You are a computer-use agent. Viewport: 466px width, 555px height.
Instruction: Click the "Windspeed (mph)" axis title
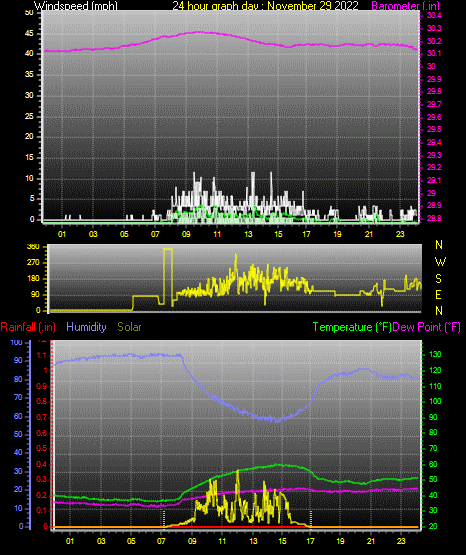coord(76,6)
